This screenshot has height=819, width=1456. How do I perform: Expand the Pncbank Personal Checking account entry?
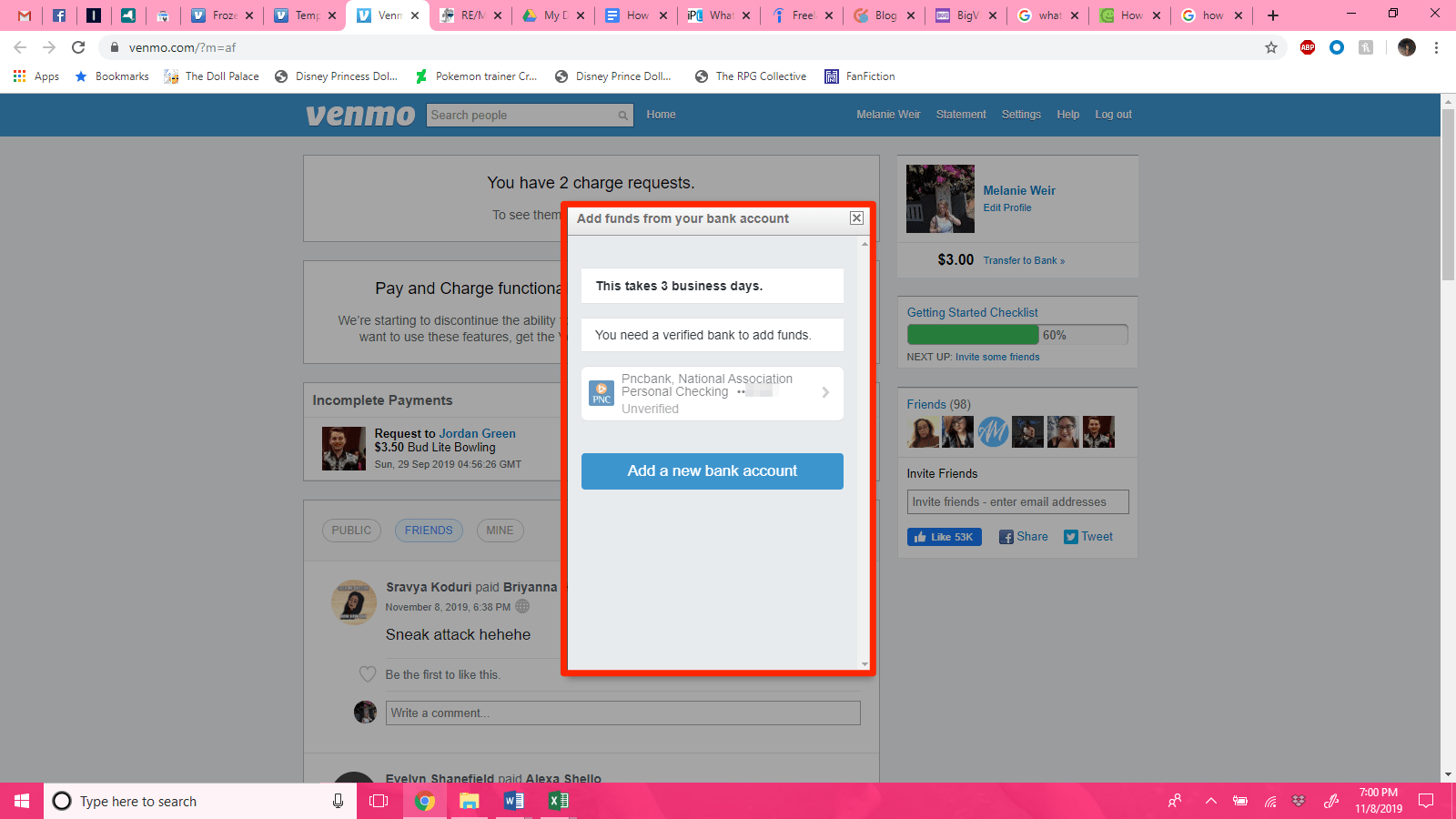(825, 393)
